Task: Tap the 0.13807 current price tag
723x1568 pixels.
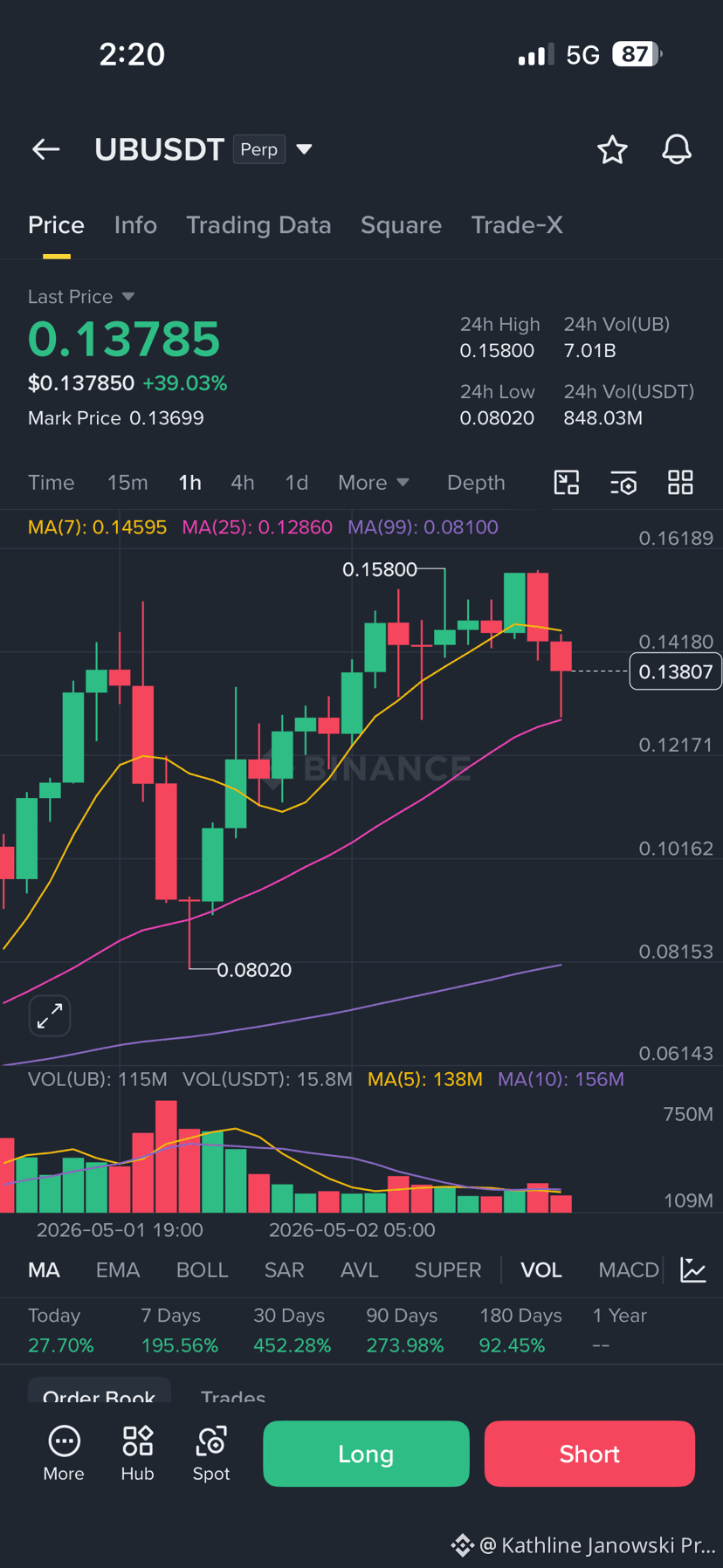Action: pos(675,671)
